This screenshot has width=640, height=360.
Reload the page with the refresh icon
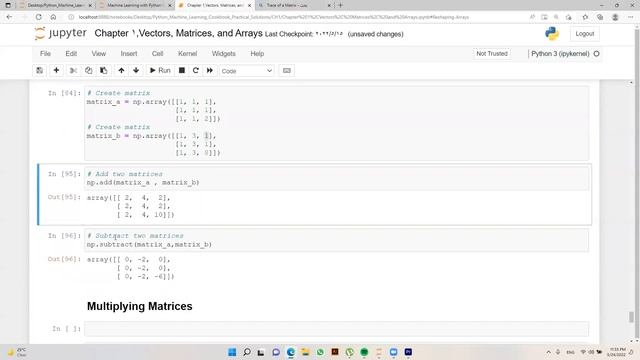coord(38,17)
